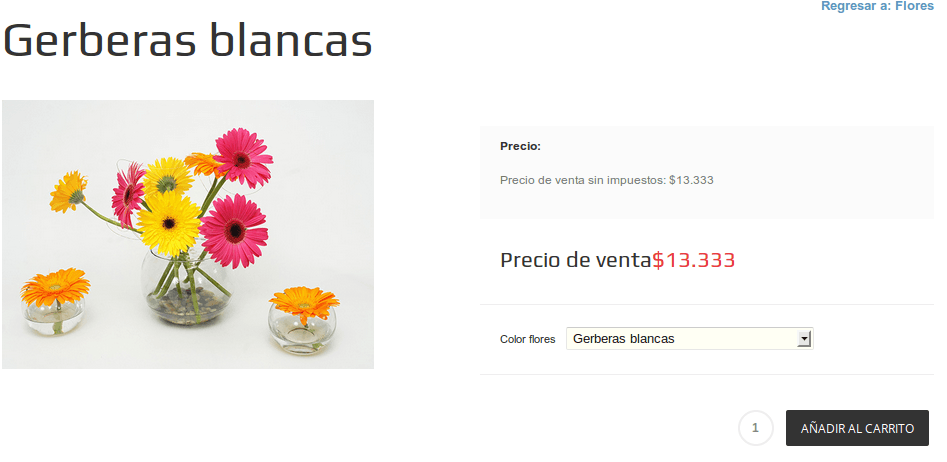Click the gerberas product photo
The width and height of the screenshot is (947, 462).
pyautogui.click(x=188, y=234)
